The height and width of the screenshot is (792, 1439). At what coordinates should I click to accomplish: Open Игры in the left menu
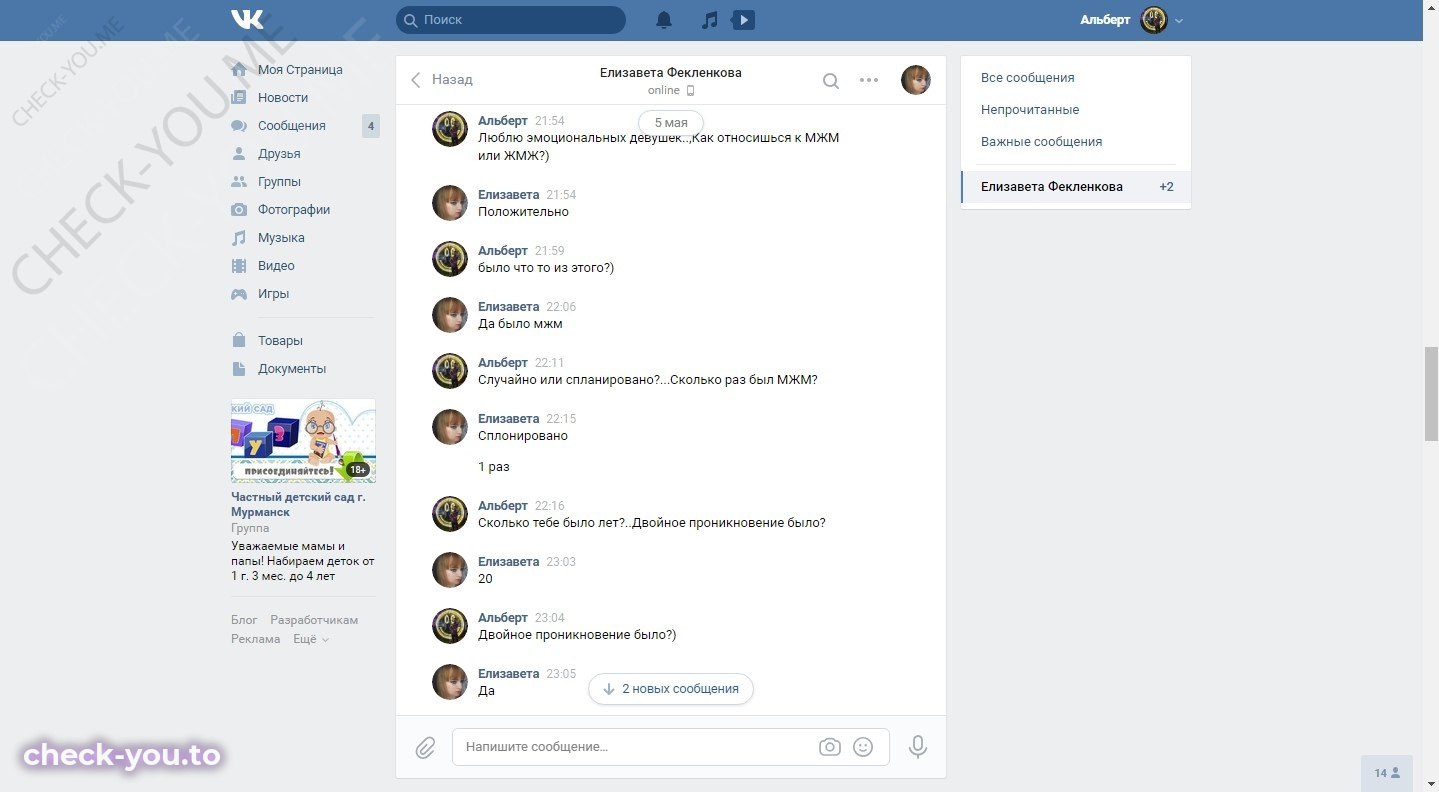point(273,294)
